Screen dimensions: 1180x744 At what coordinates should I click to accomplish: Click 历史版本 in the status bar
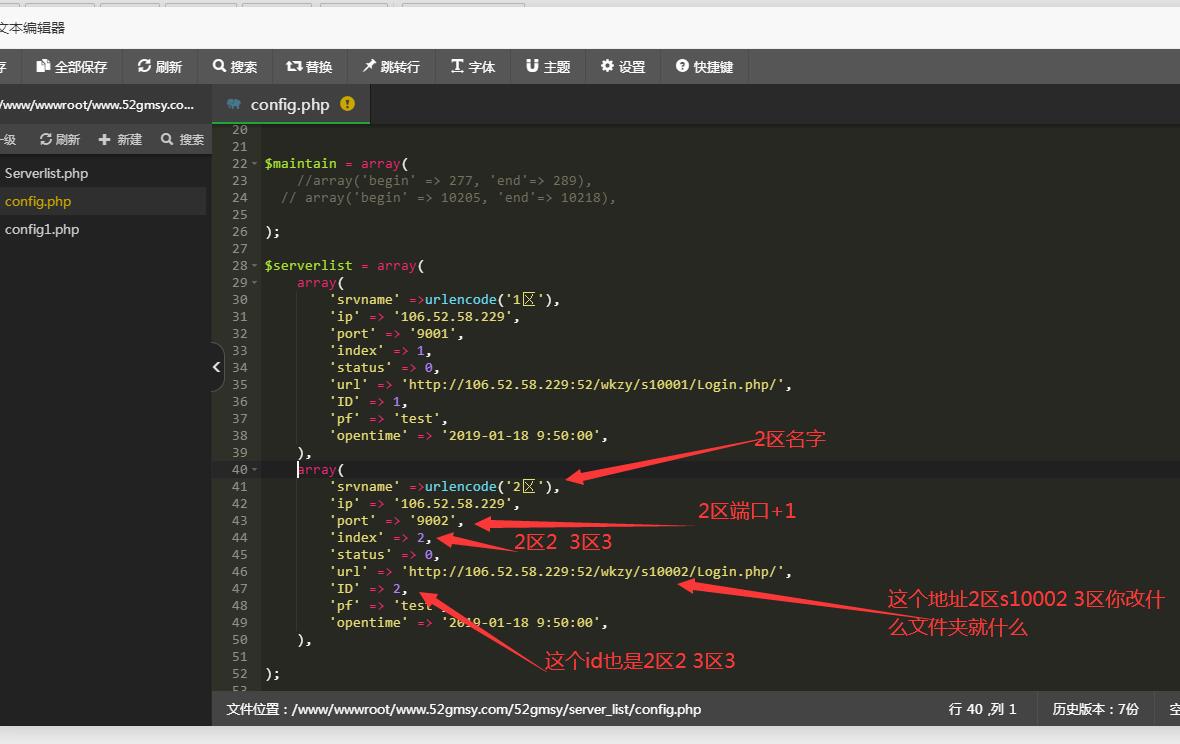(1094, 709)
